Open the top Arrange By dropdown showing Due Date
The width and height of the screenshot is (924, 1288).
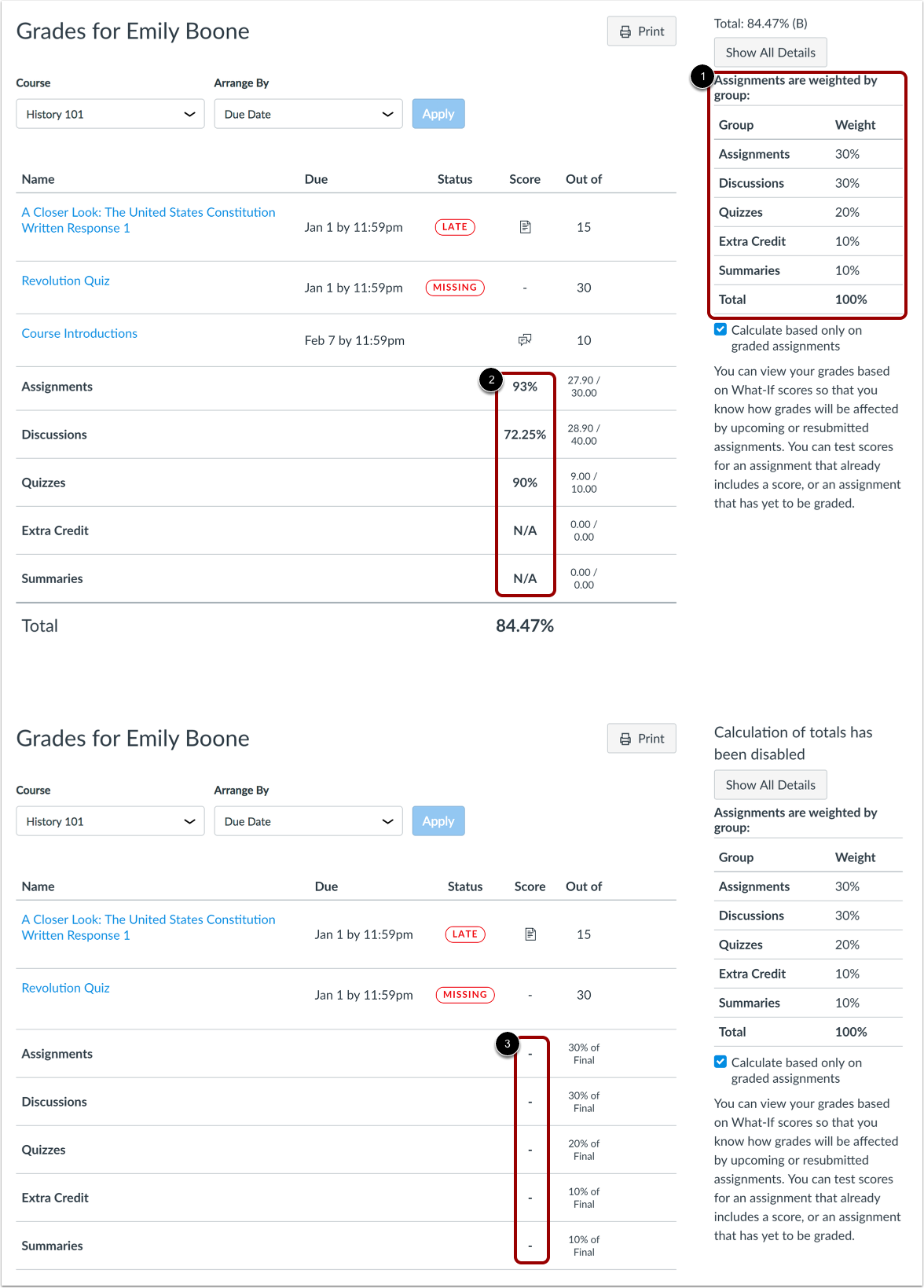coord(308,114)
